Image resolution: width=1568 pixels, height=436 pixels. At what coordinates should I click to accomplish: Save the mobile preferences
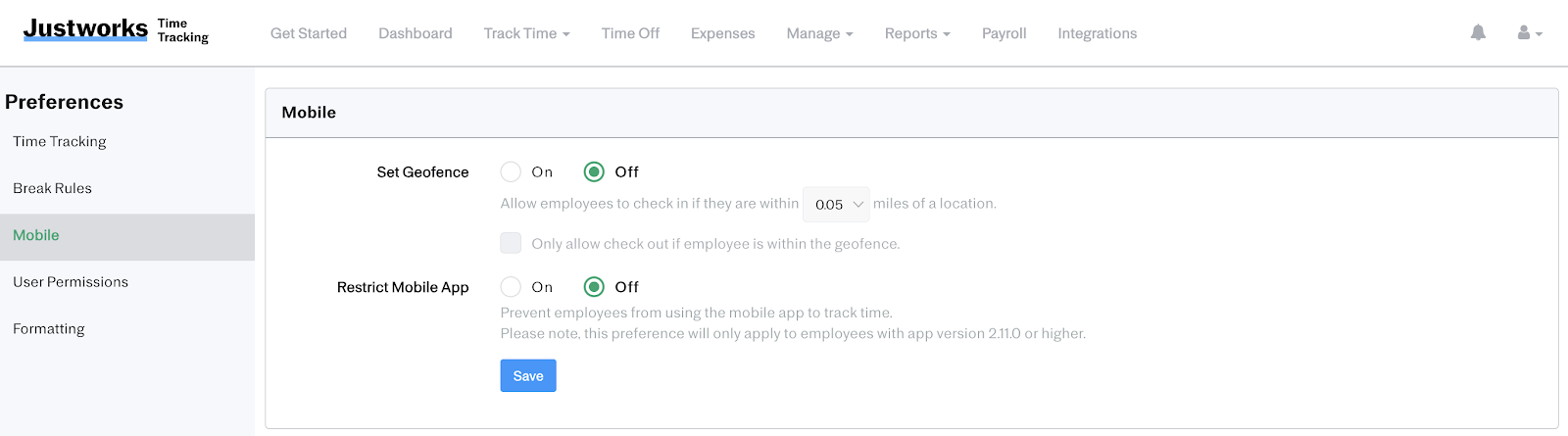(x=528, y=375)
